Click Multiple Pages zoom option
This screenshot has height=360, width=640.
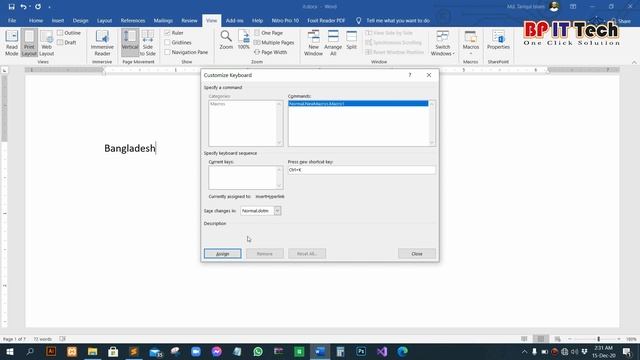pyautogui.click(x=274, y=42)
